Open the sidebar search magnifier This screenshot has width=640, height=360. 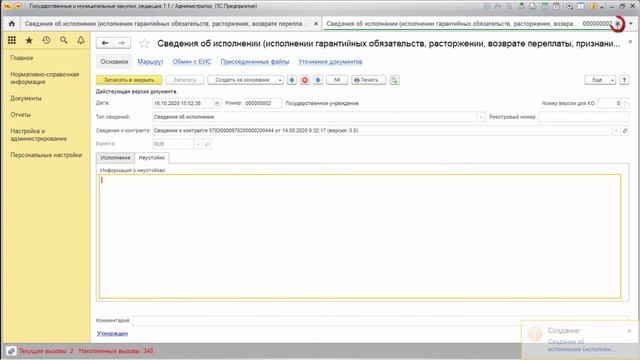(x=64, y=40)
